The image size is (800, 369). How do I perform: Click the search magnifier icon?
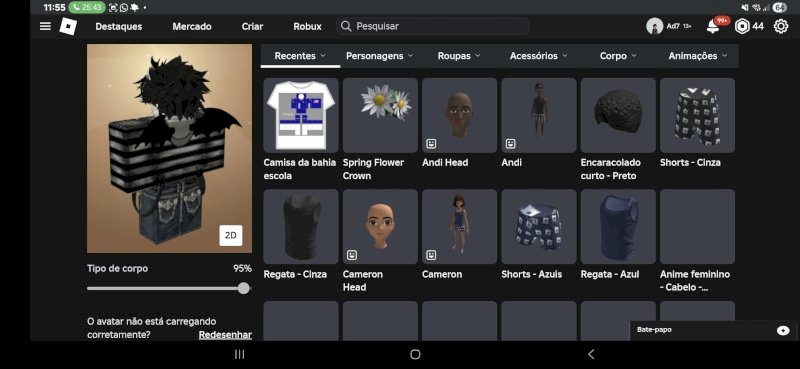click(346, 26)
